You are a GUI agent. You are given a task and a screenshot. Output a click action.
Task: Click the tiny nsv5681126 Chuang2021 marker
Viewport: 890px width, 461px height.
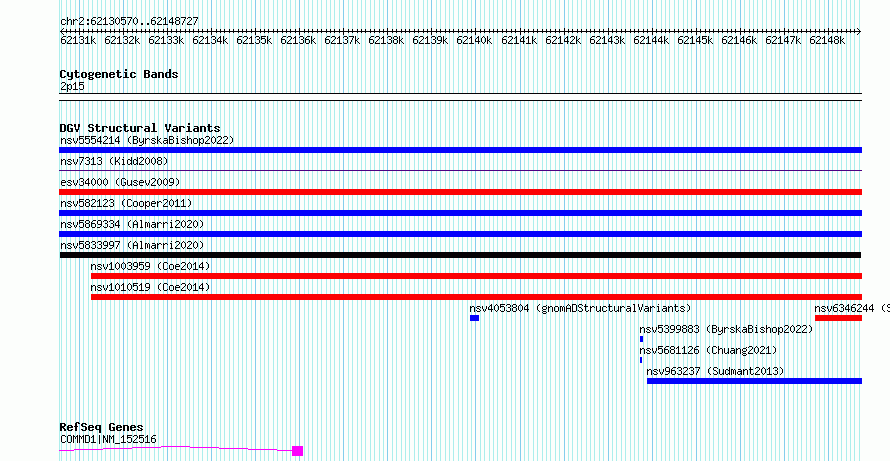coord(641,360)
